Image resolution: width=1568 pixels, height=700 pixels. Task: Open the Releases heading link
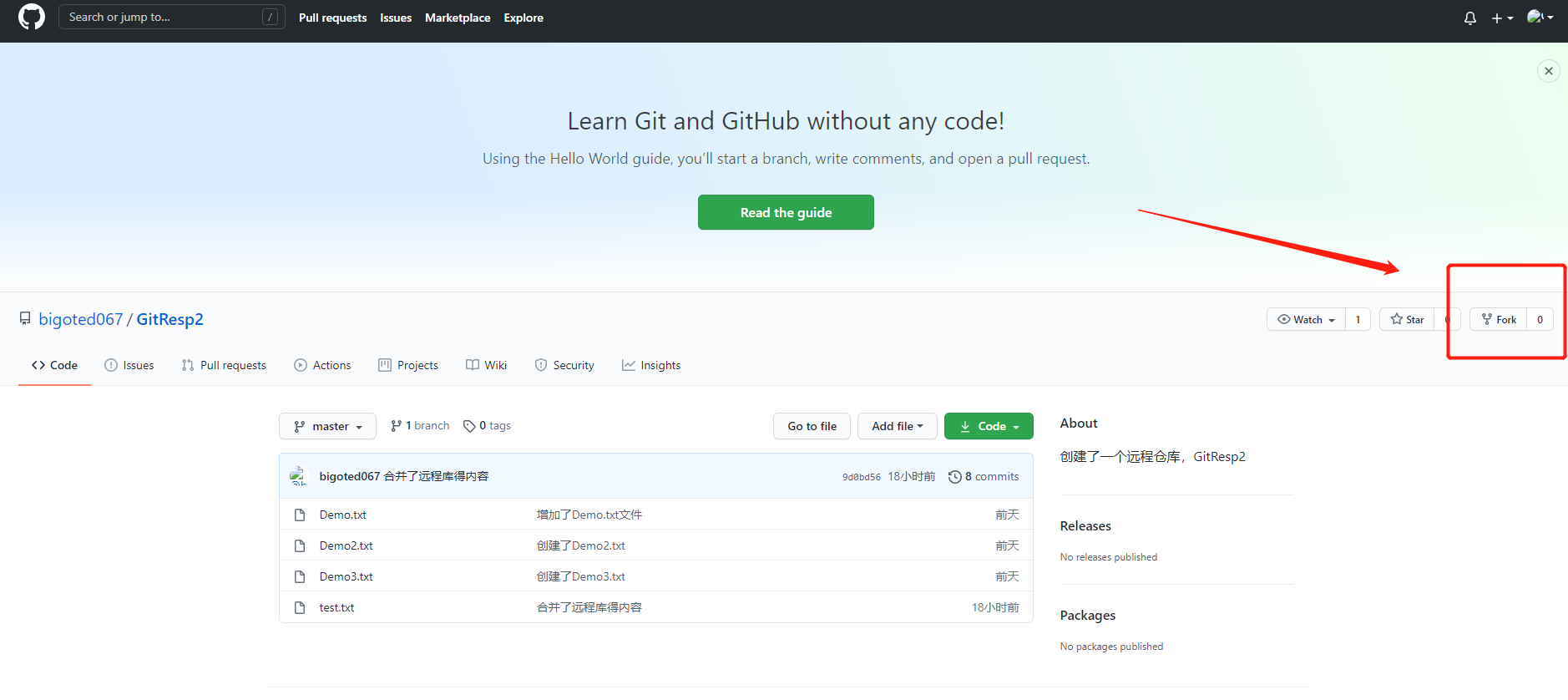[x=1085, y=525]
